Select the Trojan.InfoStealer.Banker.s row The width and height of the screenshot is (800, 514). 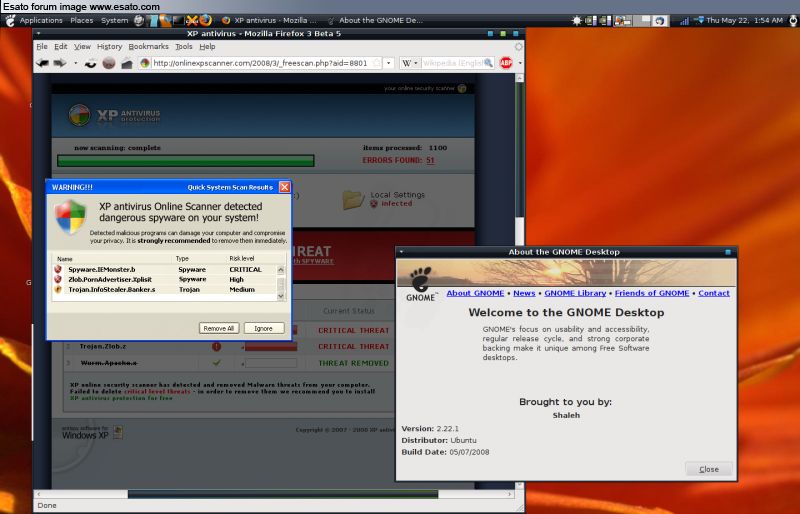tap(164, 289)
